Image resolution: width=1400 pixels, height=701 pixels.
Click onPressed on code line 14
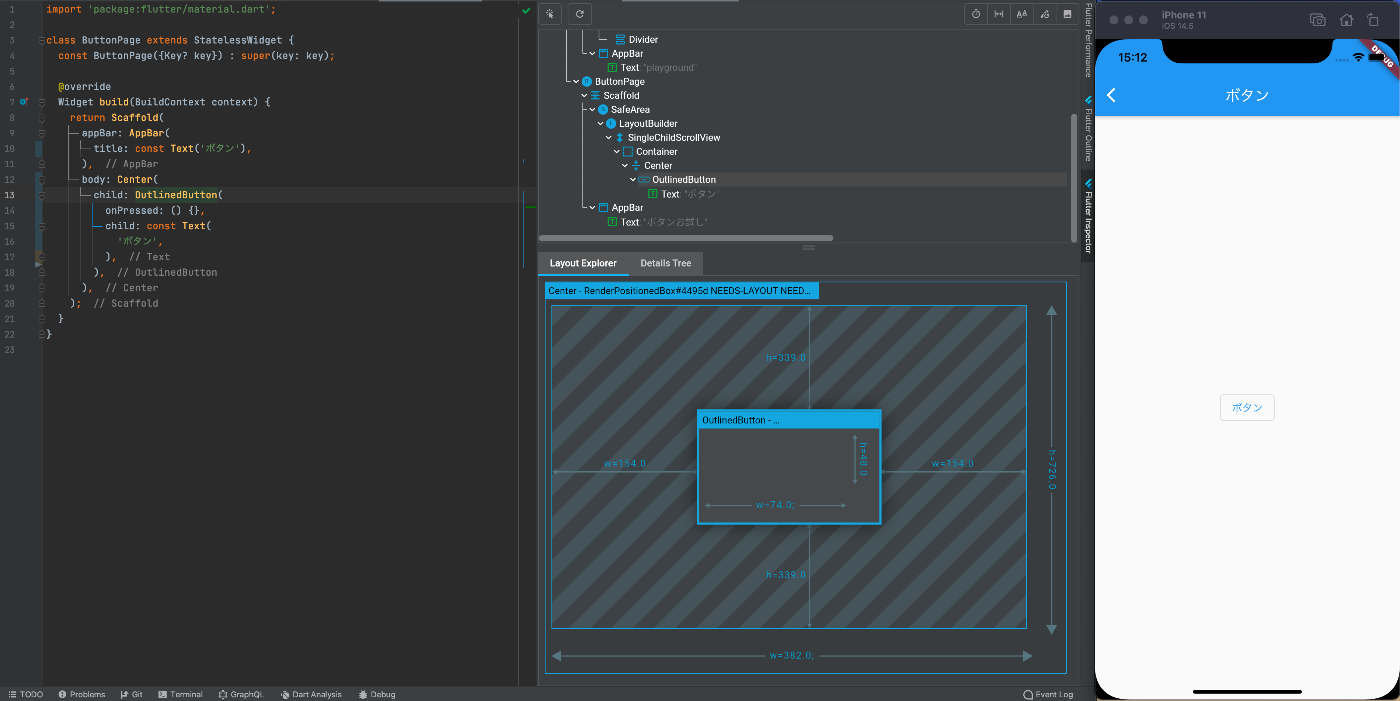[132, 210]
